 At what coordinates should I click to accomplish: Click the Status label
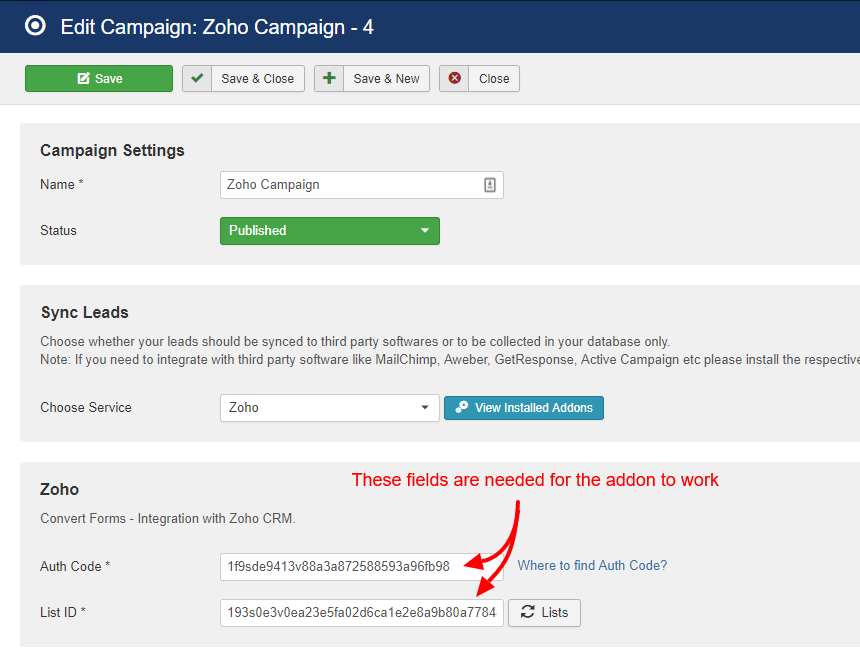tap(58, 230)
